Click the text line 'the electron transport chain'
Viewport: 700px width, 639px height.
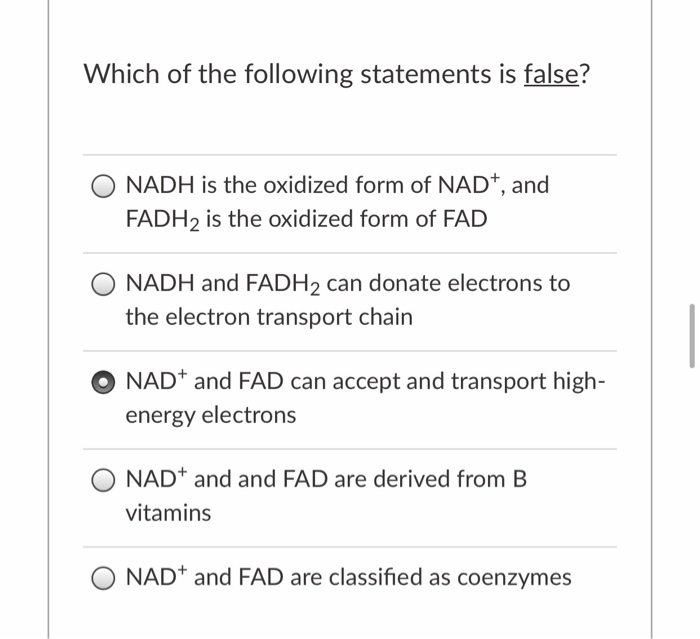pos(269,317)
